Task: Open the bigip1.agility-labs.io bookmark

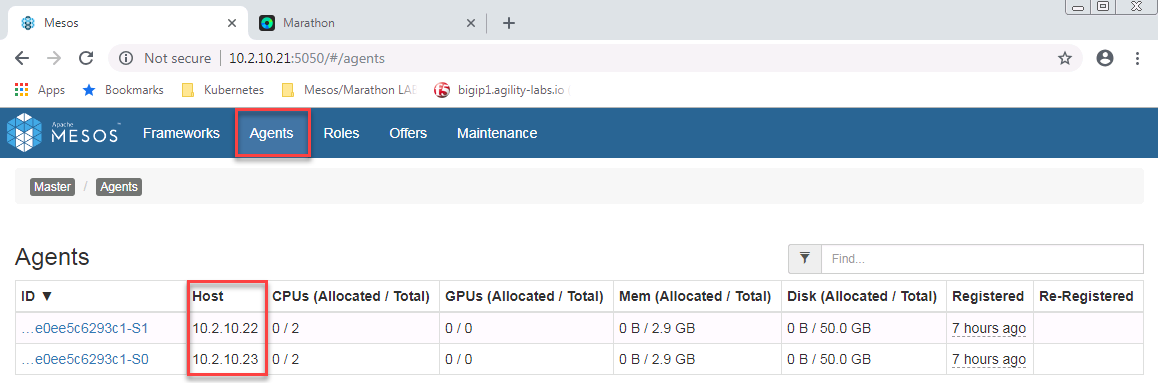Action: (x=501, y=90)
